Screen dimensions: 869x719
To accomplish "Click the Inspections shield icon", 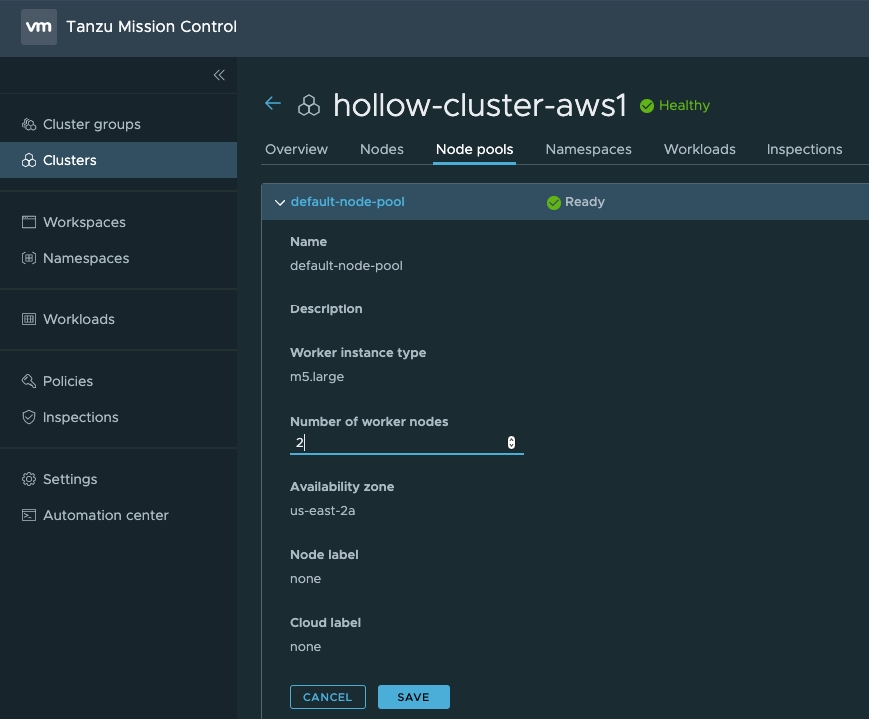I will 29,418.
